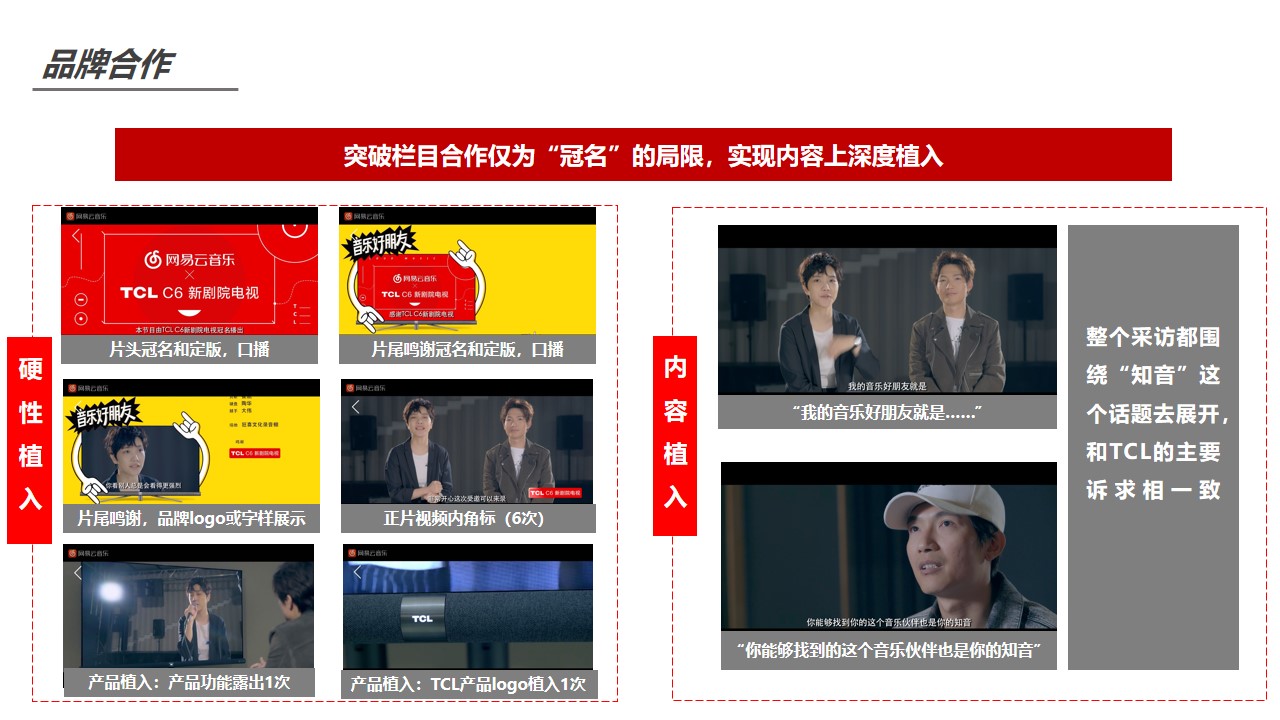Click the caption 正片视频内角标（6次）

point(468,518)
